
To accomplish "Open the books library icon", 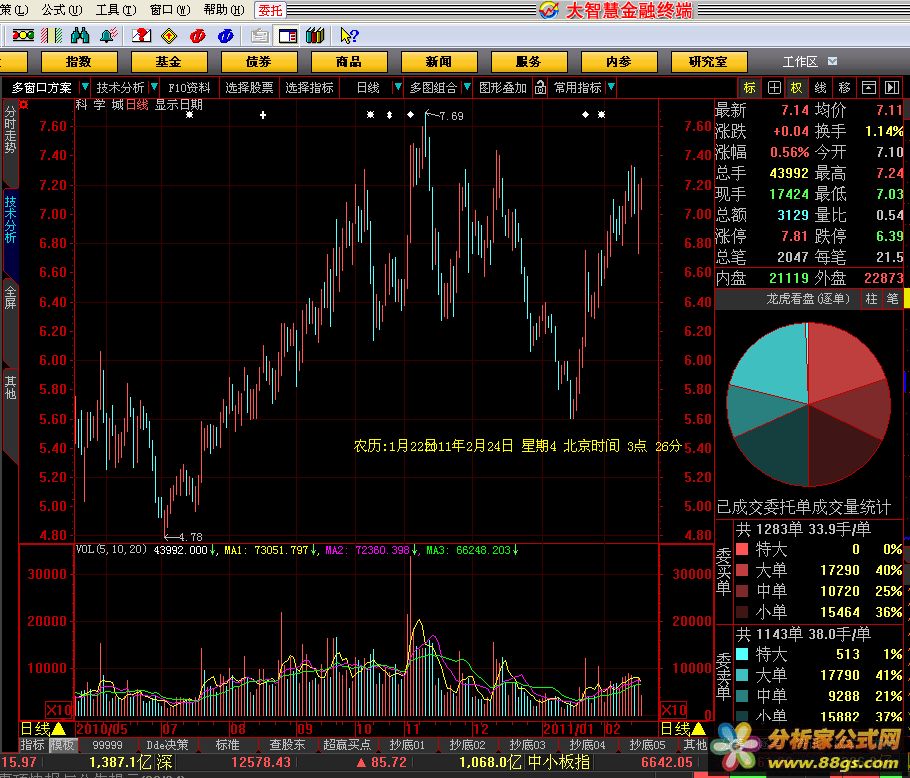I will pyautogui.click(x=315, y=36).
